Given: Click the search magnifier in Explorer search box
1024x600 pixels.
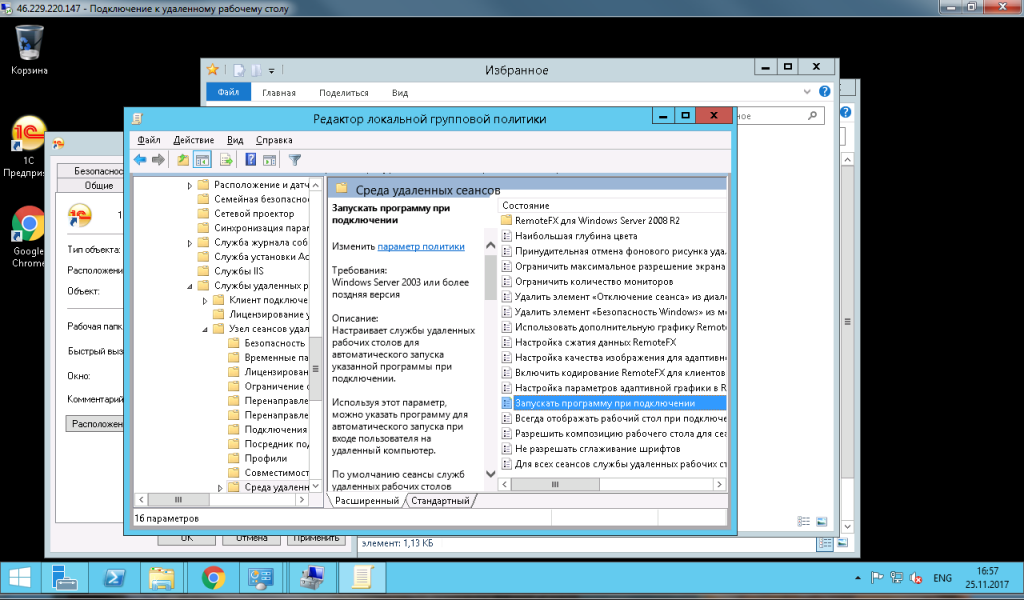Looking at the screenshot, I should [x=812, y=116].
